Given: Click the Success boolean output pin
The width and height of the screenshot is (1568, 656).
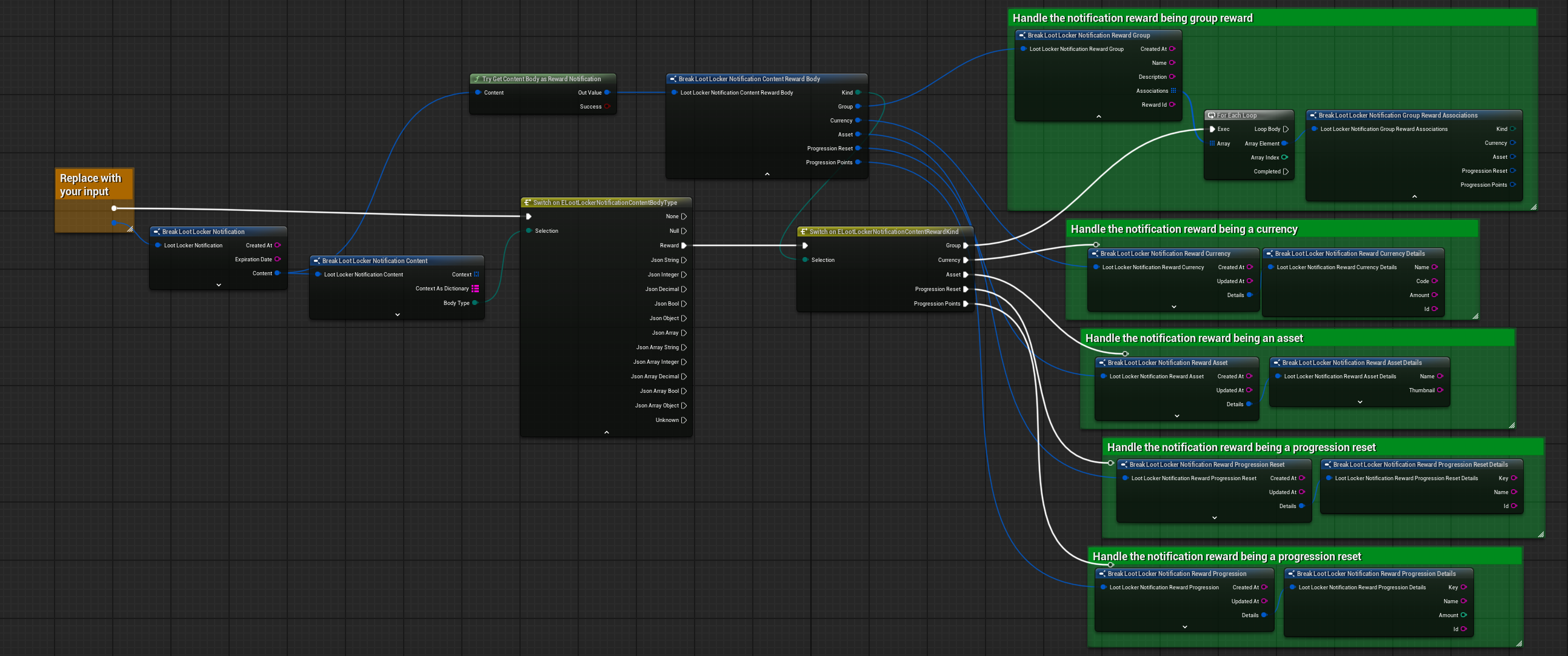Looking at the screenshot, I should tap(607, 107).
